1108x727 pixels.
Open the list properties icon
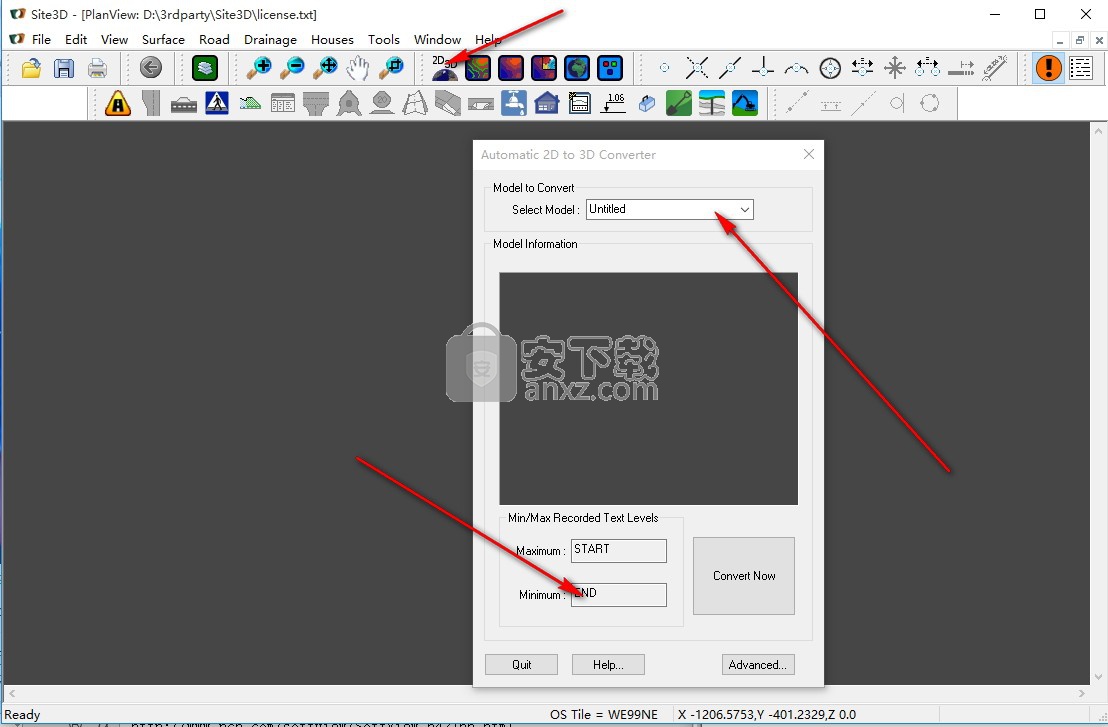point(1081,68)
